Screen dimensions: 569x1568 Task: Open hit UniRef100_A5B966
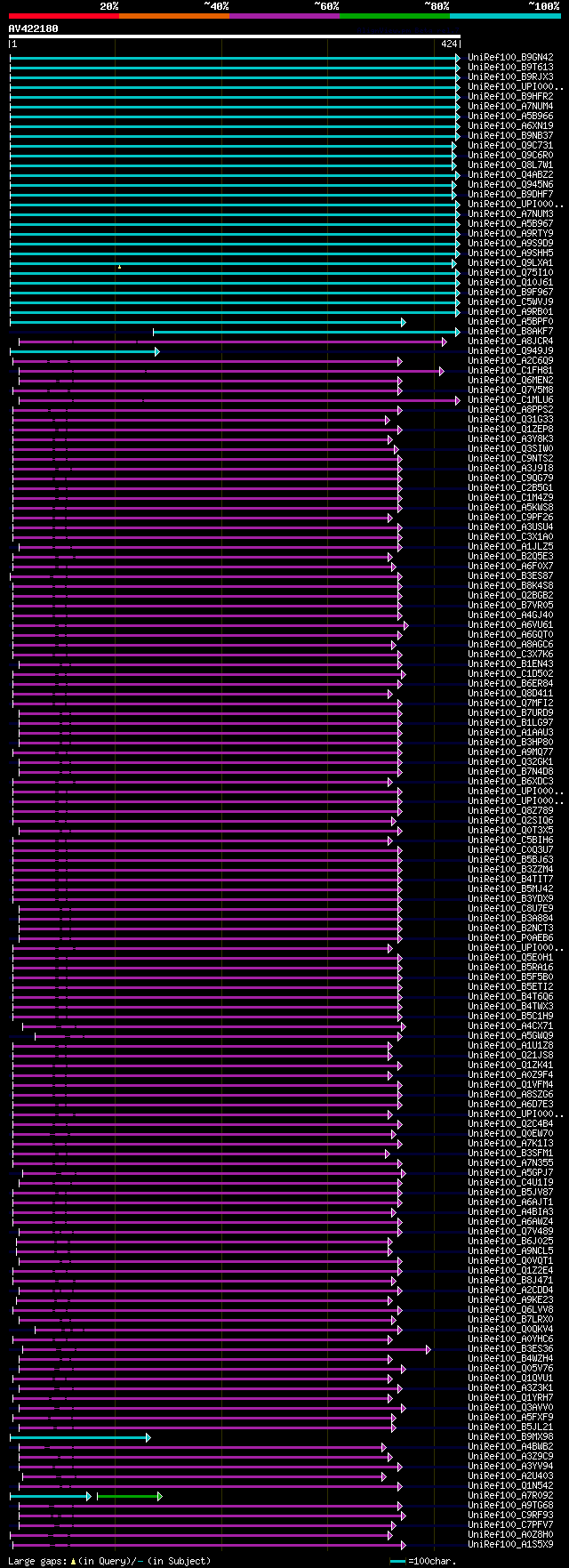pos(510,117)
